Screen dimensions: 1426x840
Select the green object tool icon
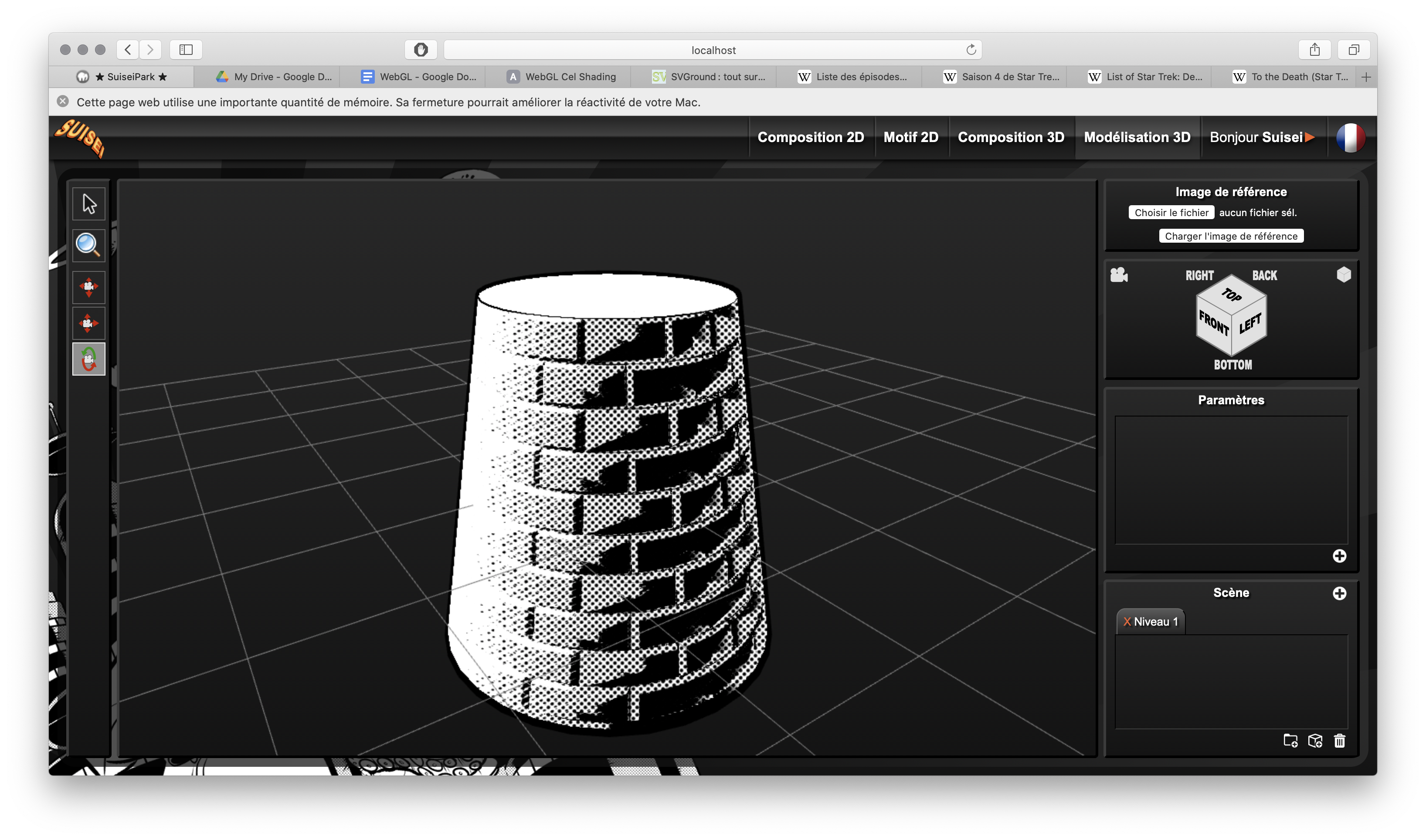coord(89,359)
